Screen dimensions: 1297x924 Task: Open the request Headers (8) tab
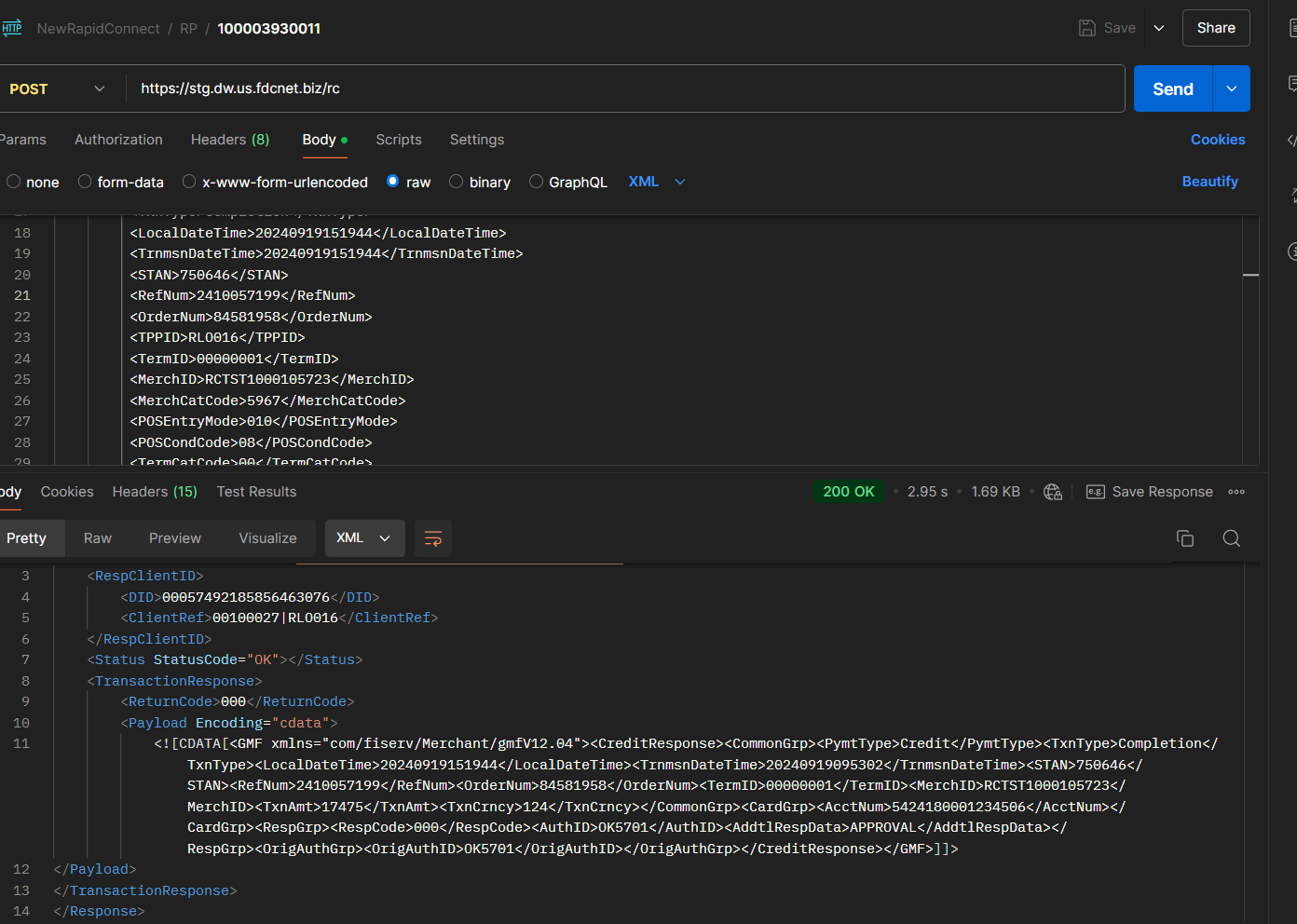coord(230,140)
